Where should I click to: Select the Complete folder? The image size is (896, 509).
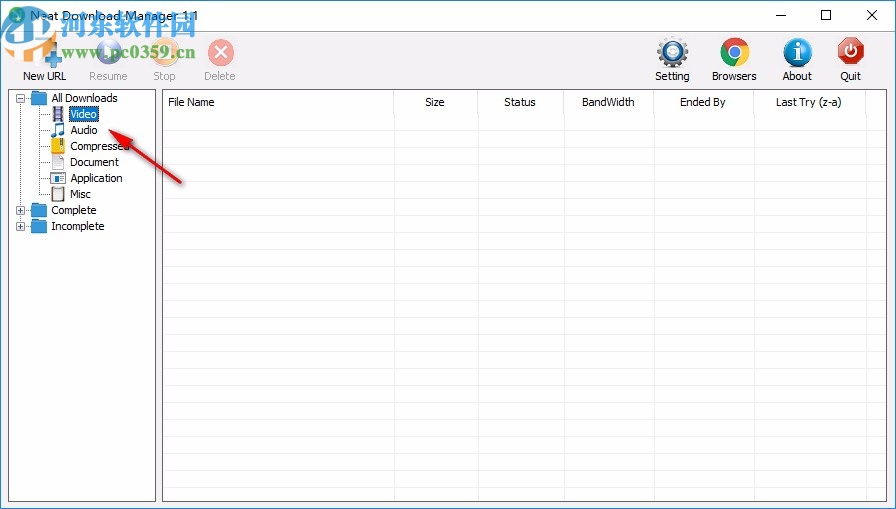pyautogui.click(x=74, y=210)
